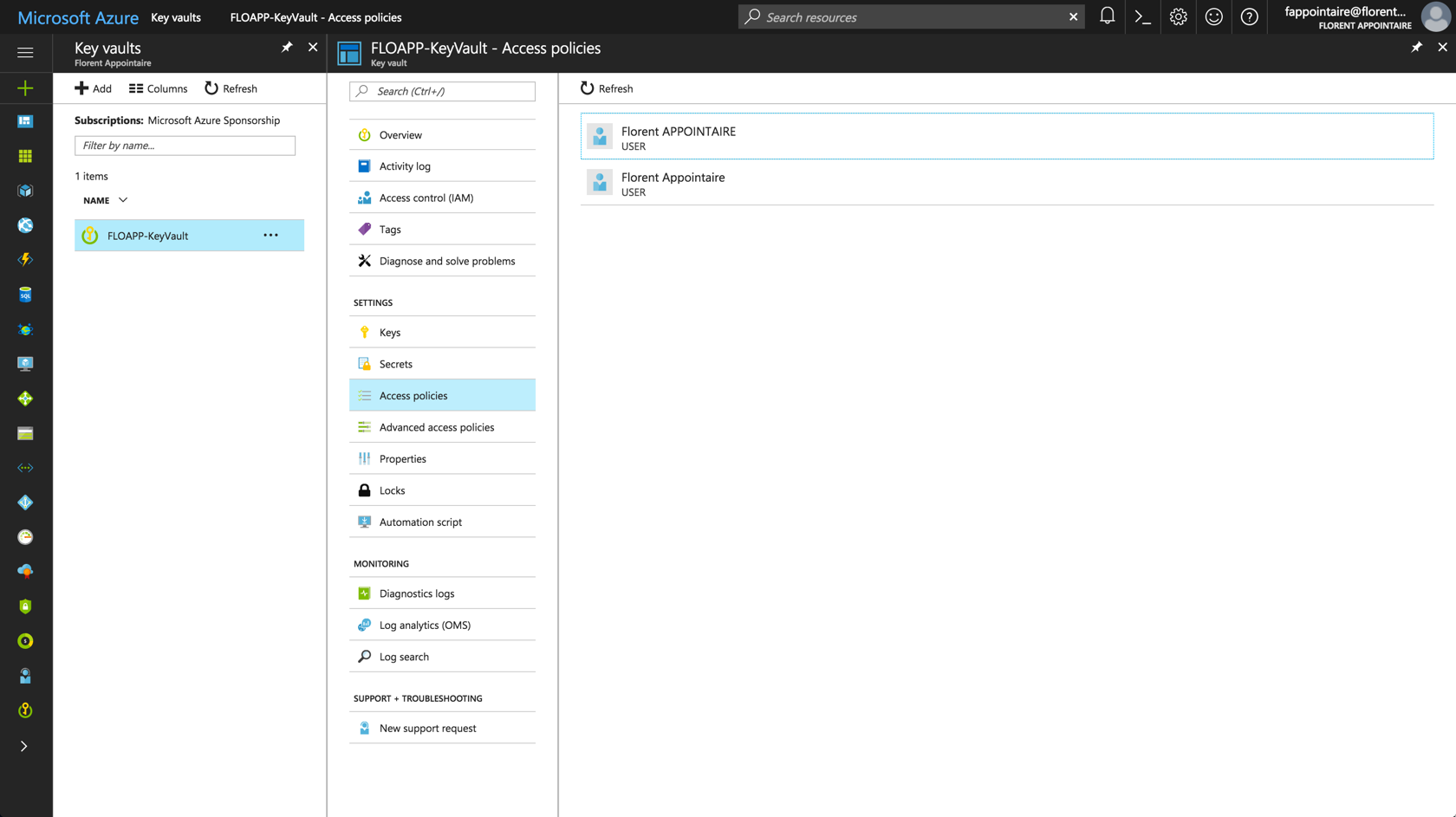Open the Keys settings item
This screenshot has height=817, width=1456.
pyautogui.click(x=442, y=333)
